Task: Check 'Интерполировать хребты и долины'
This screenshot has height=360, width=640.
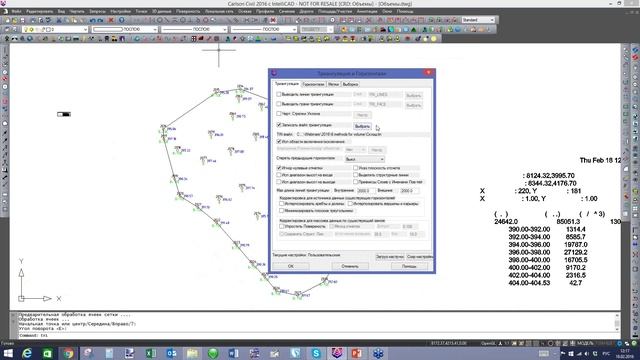Action: coord(282,203)
